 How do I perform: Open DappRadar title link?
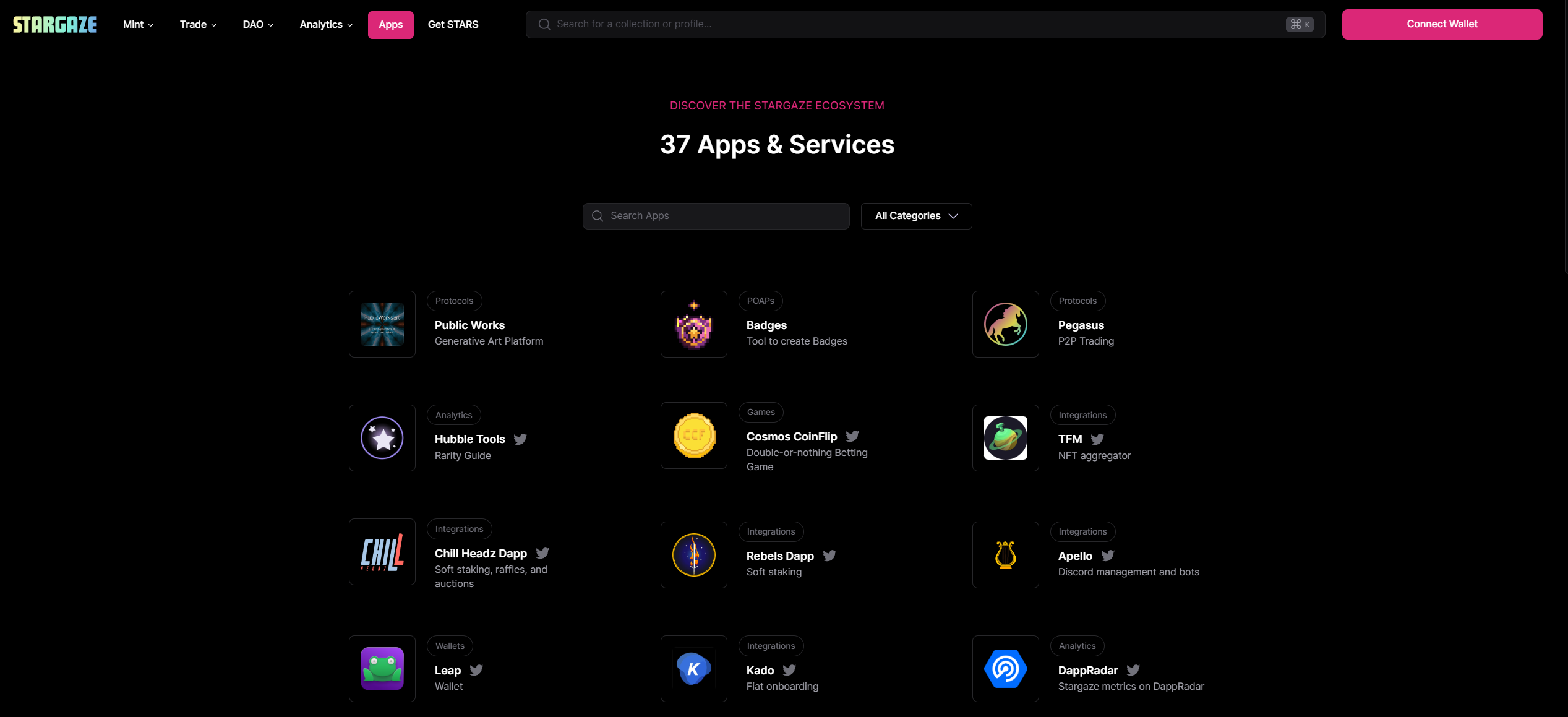click(x=1088, y=671)
